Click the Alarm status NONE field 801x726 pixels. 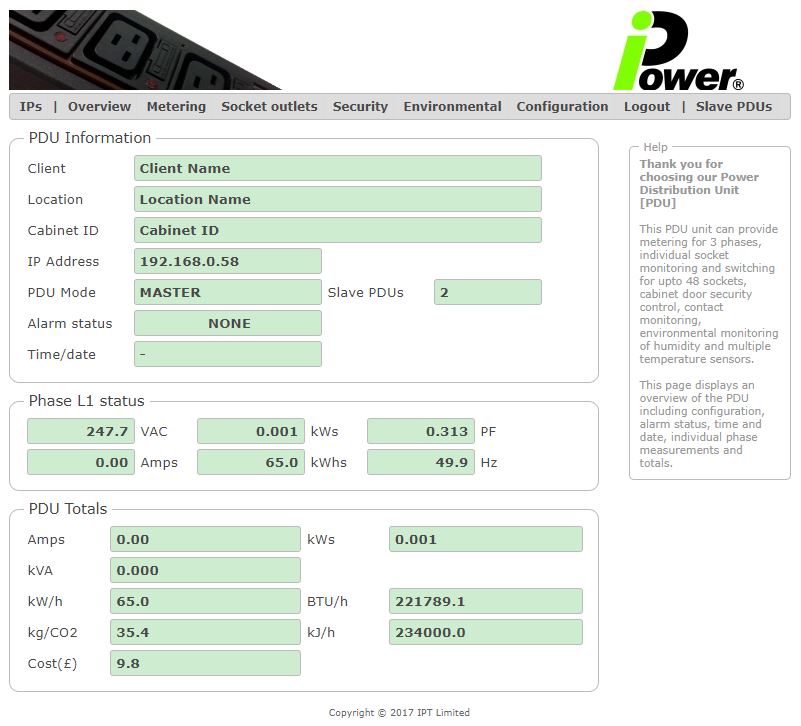[227, 323]
